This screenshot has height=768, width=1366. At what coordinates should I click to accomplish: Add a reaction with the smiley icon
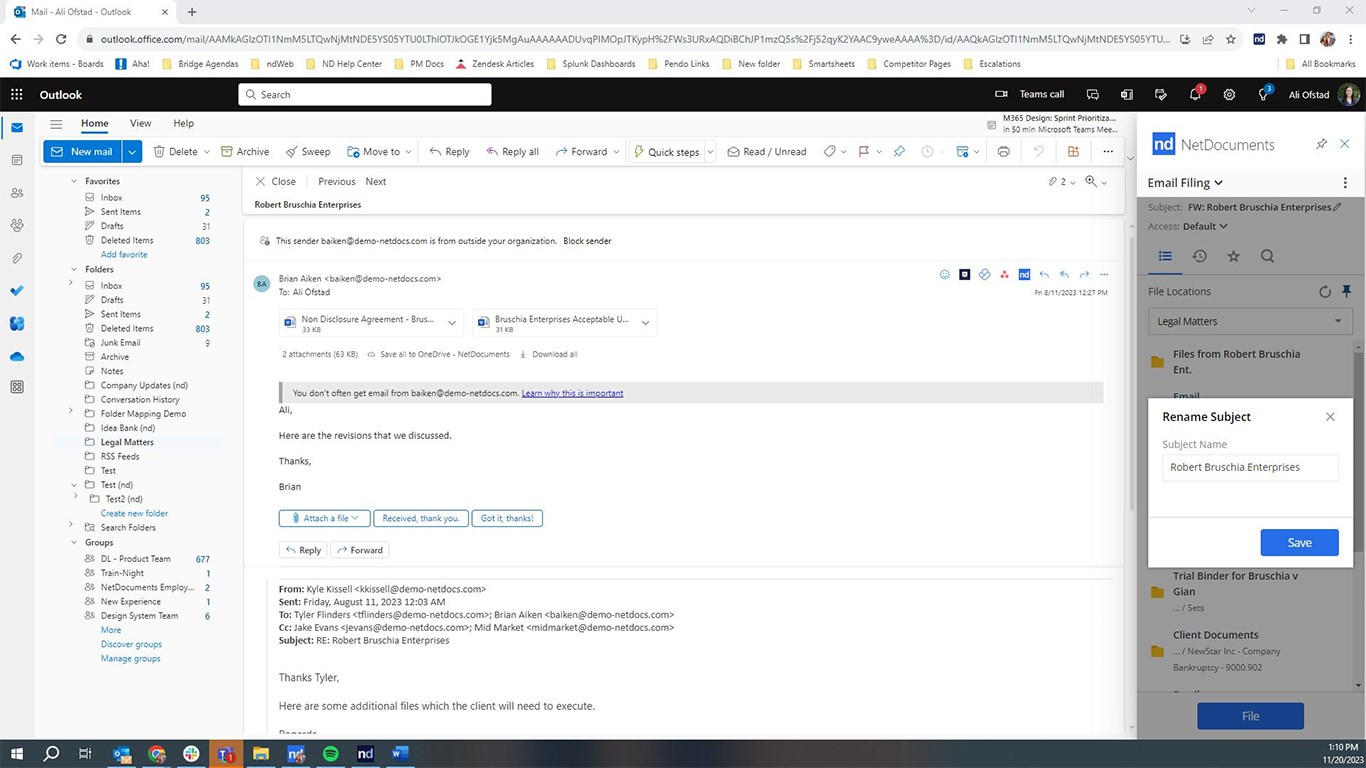coord(945,274)
